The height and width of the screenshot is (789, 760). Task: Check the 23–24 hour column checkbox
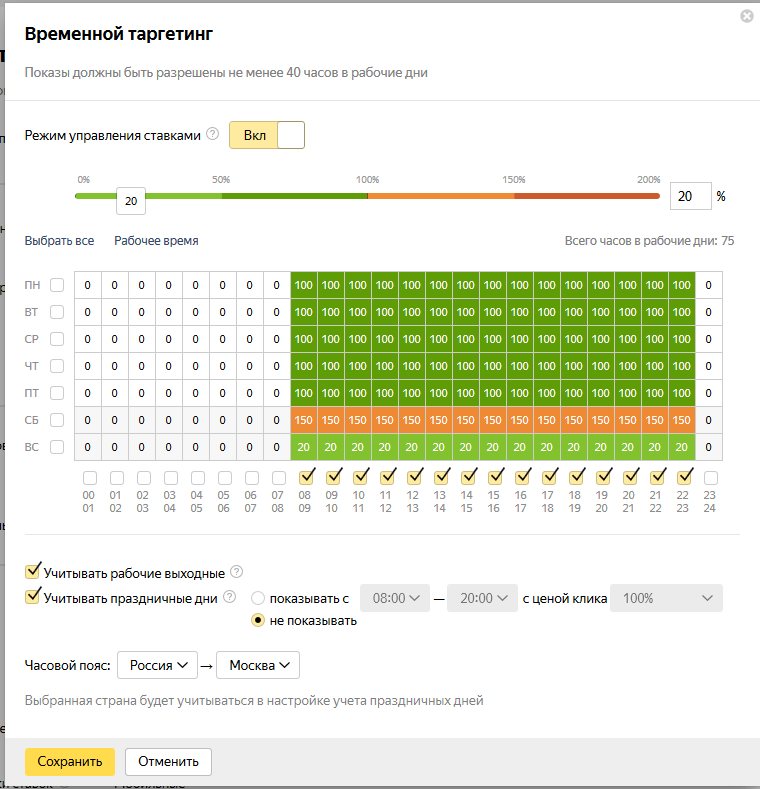click(x=711, y=478)
